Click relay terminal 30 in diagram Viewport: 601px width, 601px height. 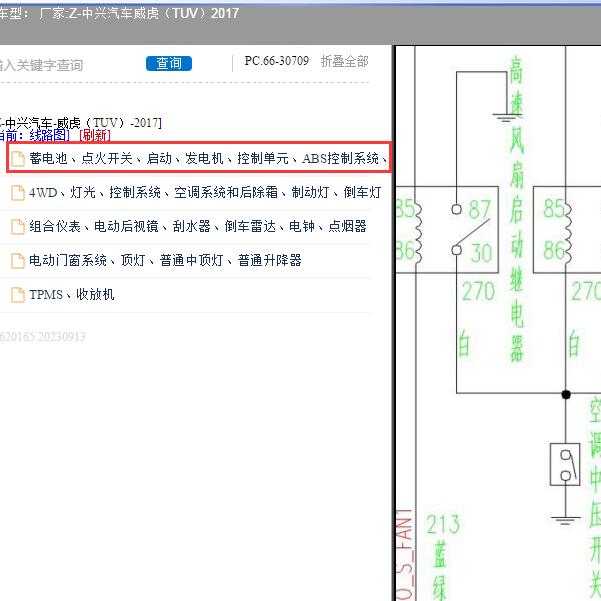click(481, 253)
